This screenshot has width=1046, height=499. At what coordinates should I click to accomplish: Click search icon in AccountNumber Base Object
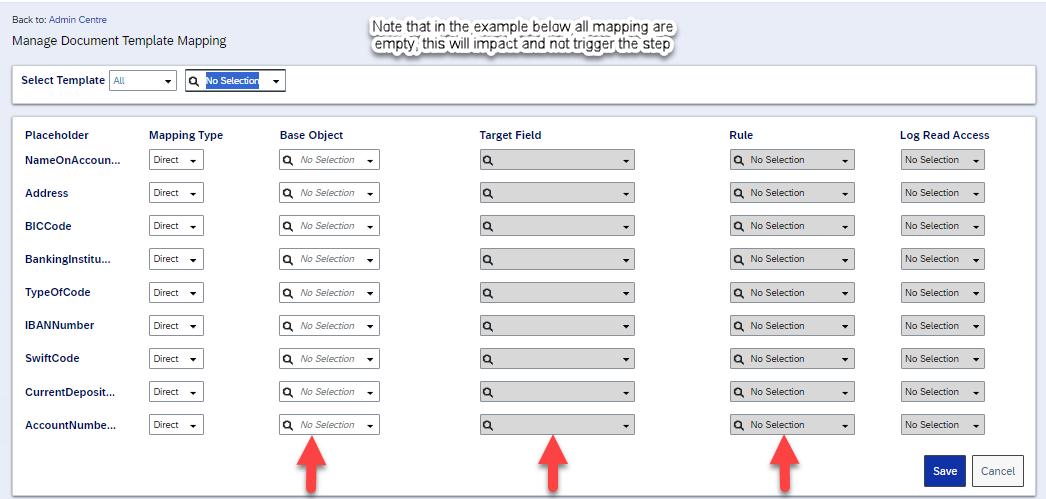coord(288,425)
